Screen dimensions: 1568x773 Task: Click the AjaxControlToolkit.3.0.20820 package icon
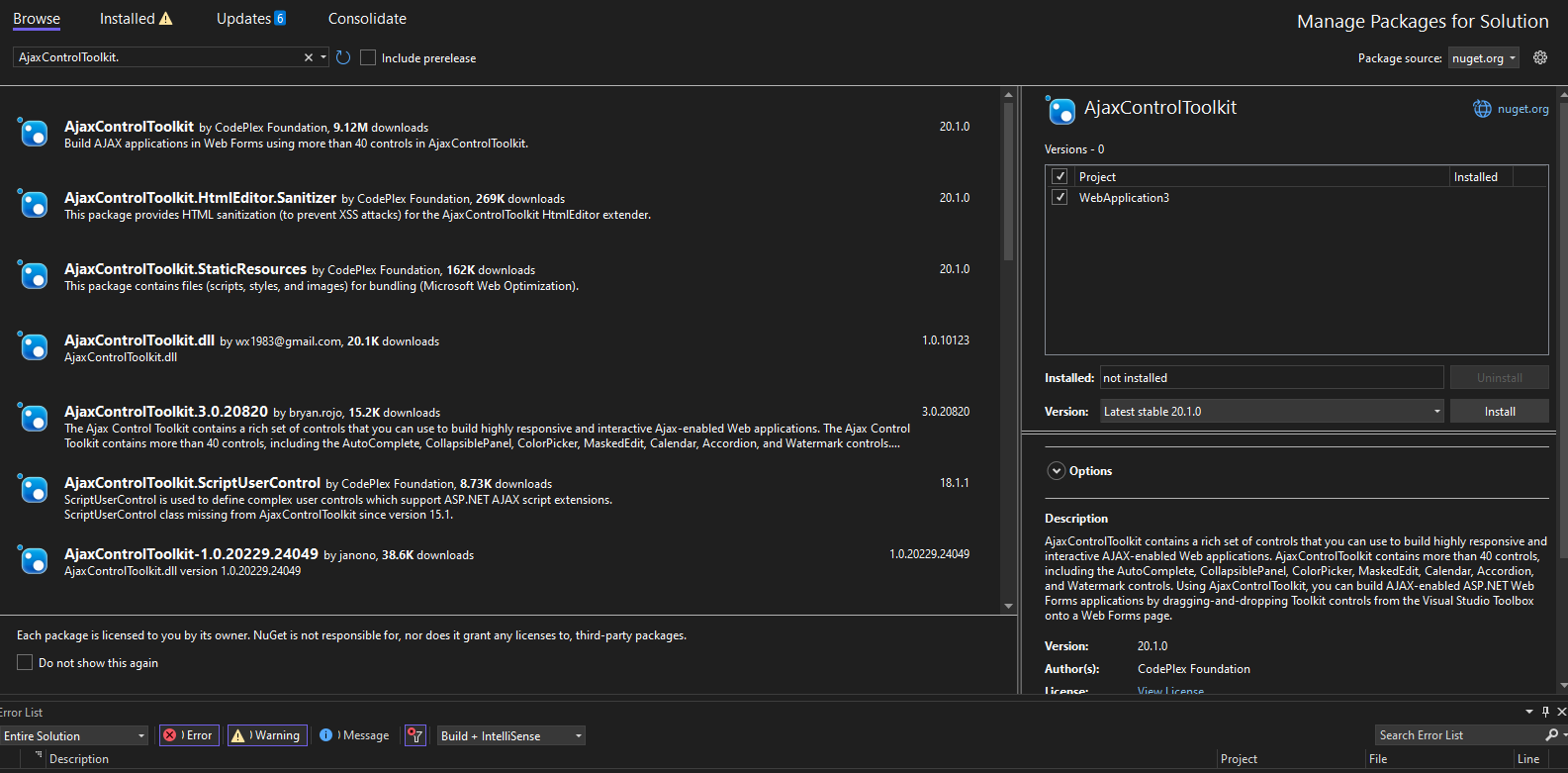33,417
